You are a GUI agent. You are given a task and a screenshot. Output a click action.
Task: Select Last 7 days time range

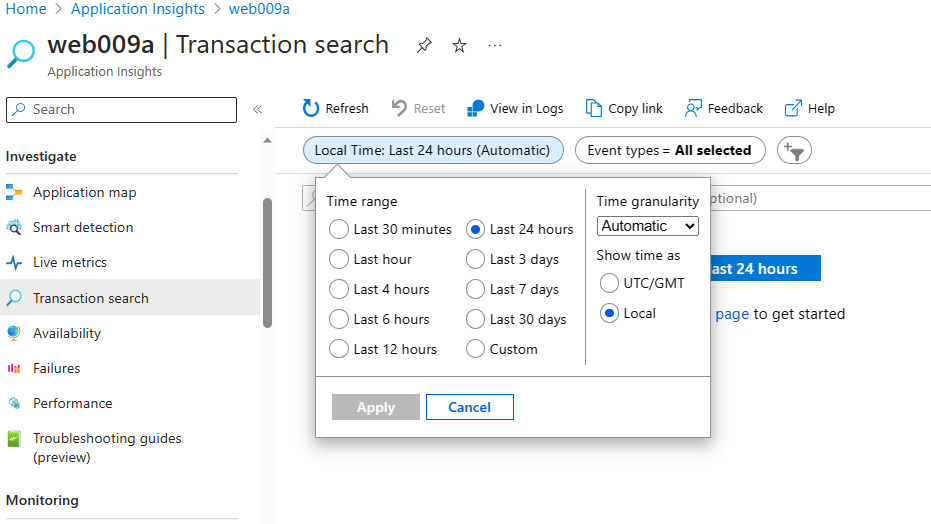click(475, 289)
